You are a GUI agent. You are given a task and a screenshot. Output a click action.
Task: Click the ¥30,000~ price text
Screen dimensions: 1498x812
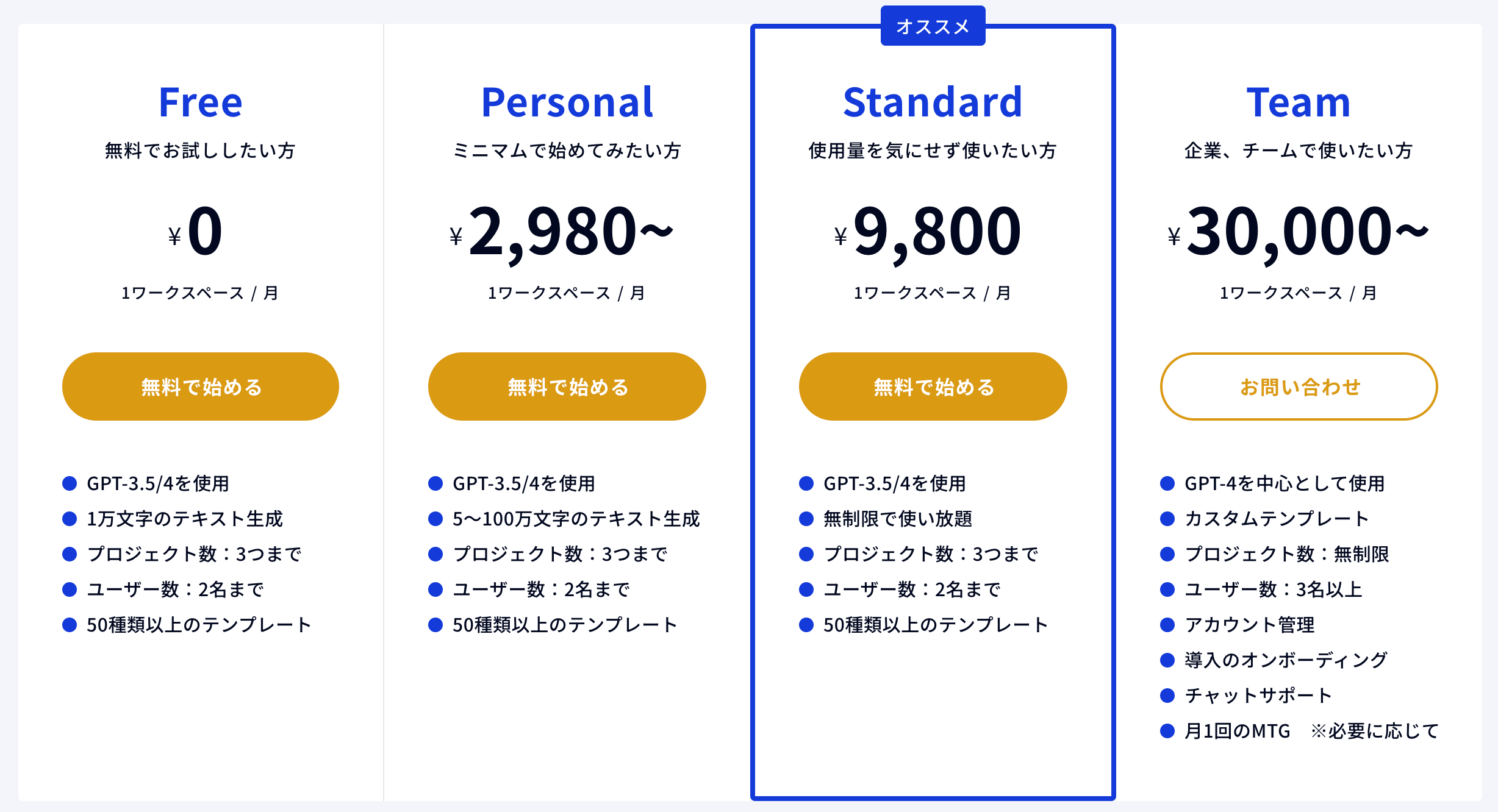(x=1298, y=233)
